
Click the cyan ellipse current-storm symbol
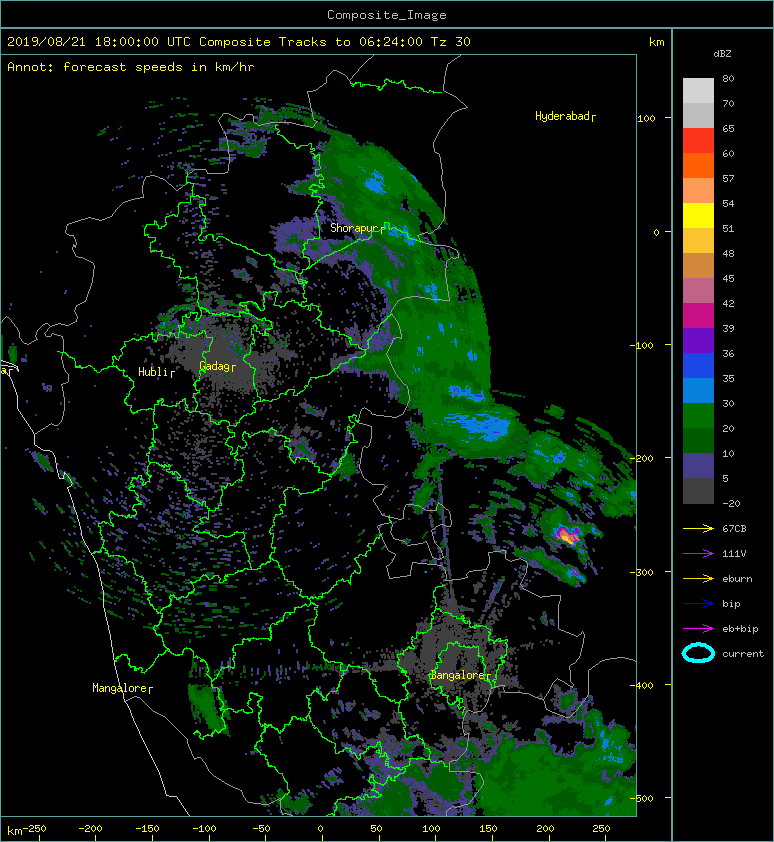coord(698,653)
